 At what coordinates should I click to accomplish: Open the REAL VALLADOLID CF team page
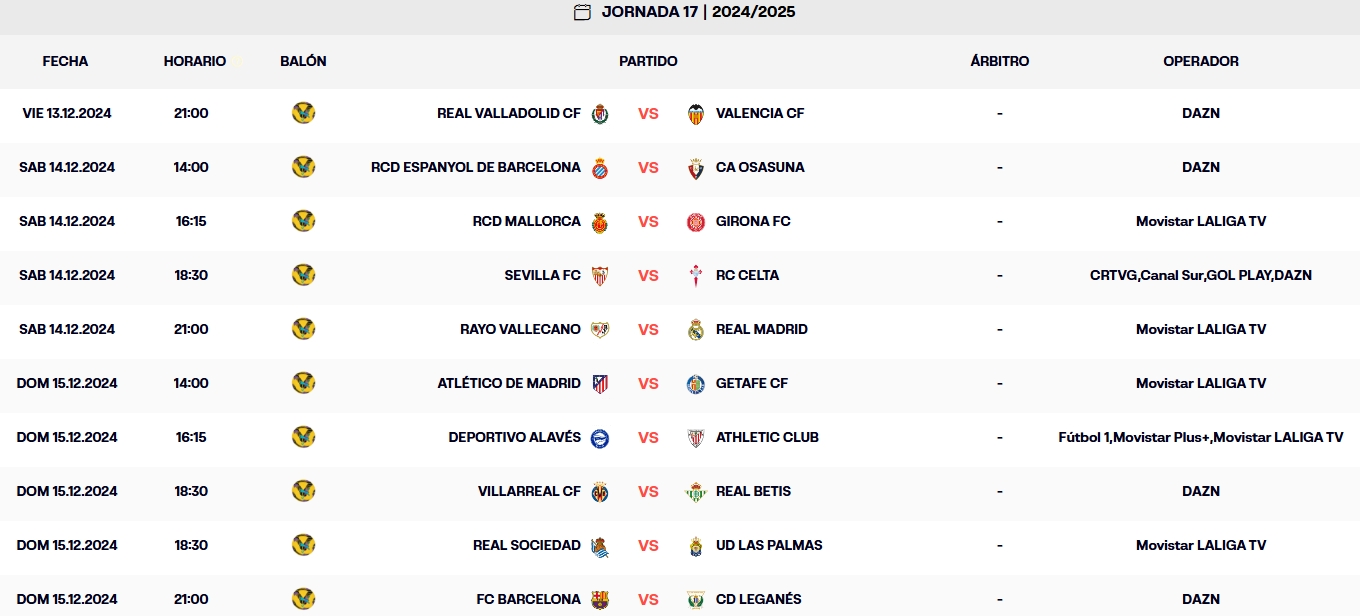508,113
